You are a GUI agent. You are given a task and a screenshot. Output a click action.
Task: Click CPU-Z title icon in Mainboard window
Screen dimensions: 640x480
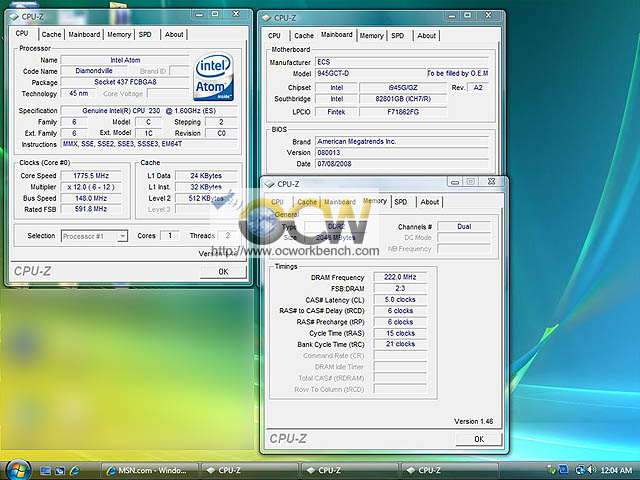coord(267,18)
